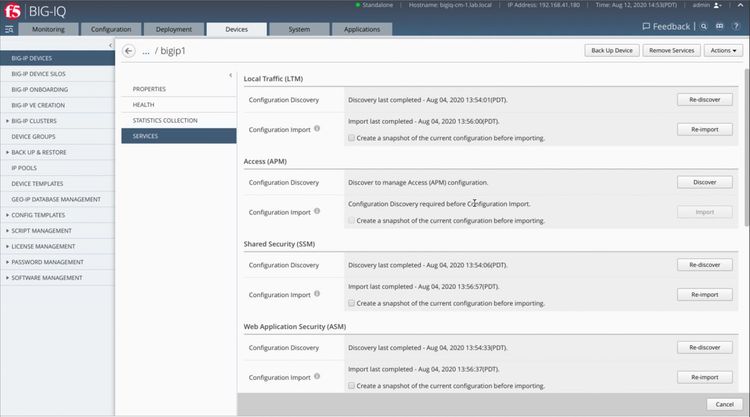
Task: Select the Devices tab
Action: [x=236, y=29]
